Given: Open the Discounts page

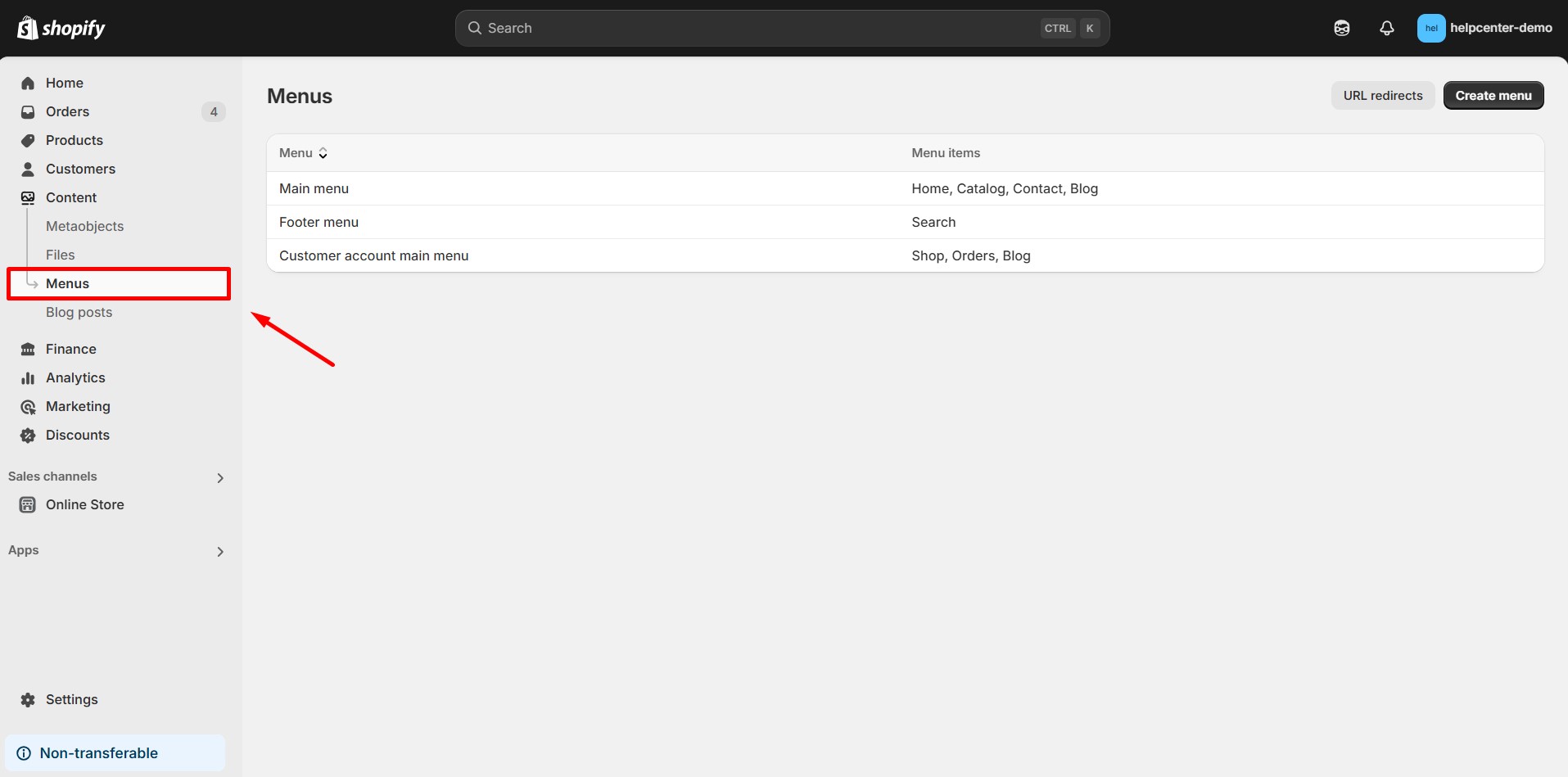Looking at the screenshot, I should (78, 435).
